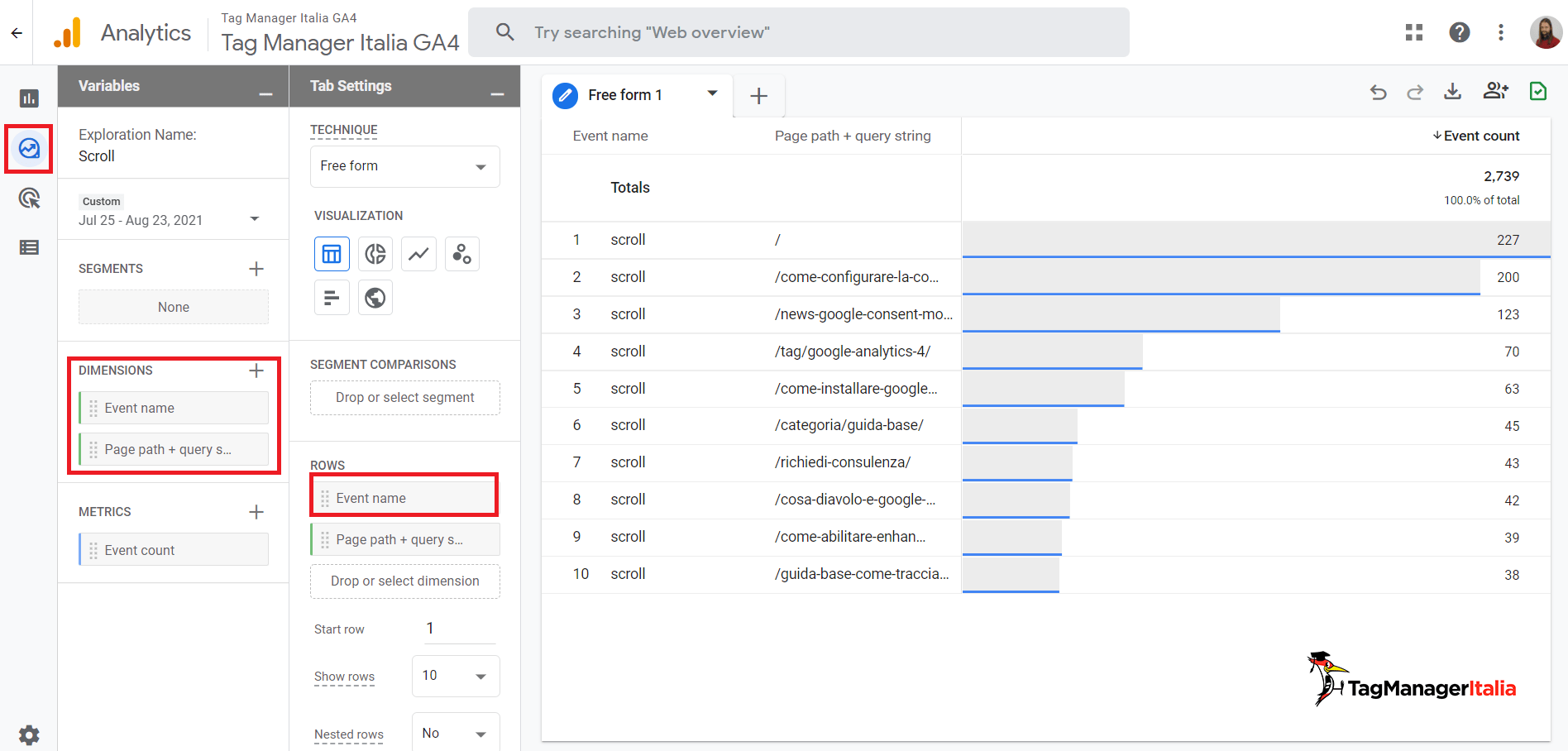The width and height of the screenshot is (1568, 751).
Task: Select the Free form 1 tab
Action: coord(625,95)
